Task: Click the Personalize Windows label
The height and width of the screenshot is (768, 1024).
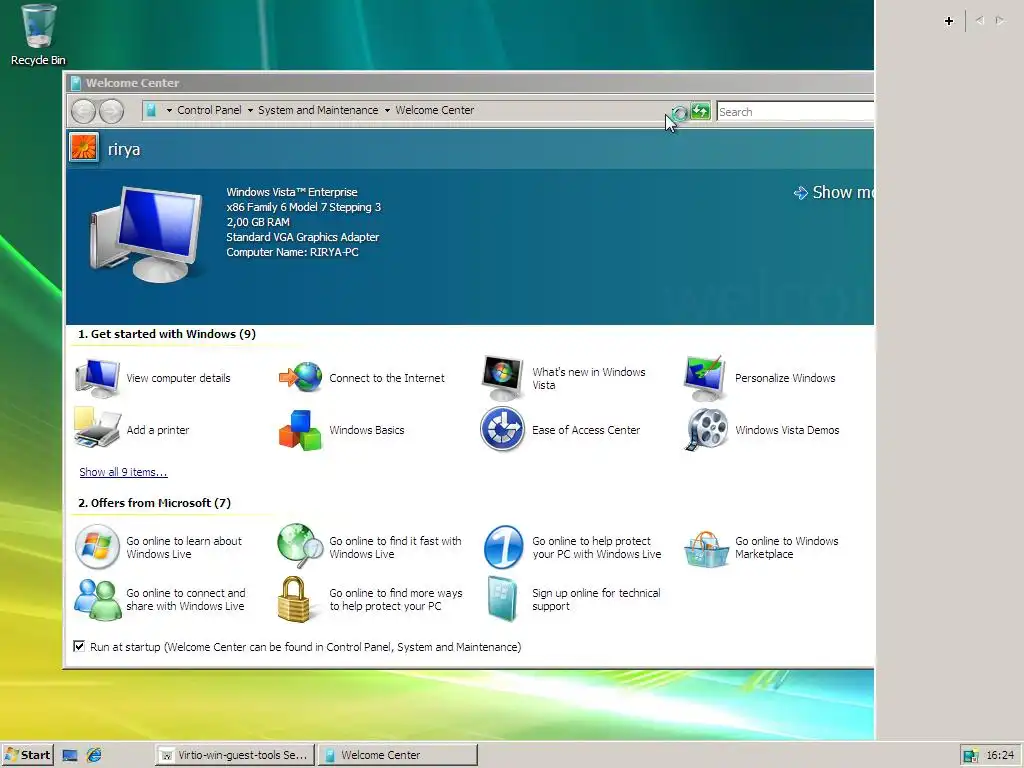Action: click(x=785, y=378)
